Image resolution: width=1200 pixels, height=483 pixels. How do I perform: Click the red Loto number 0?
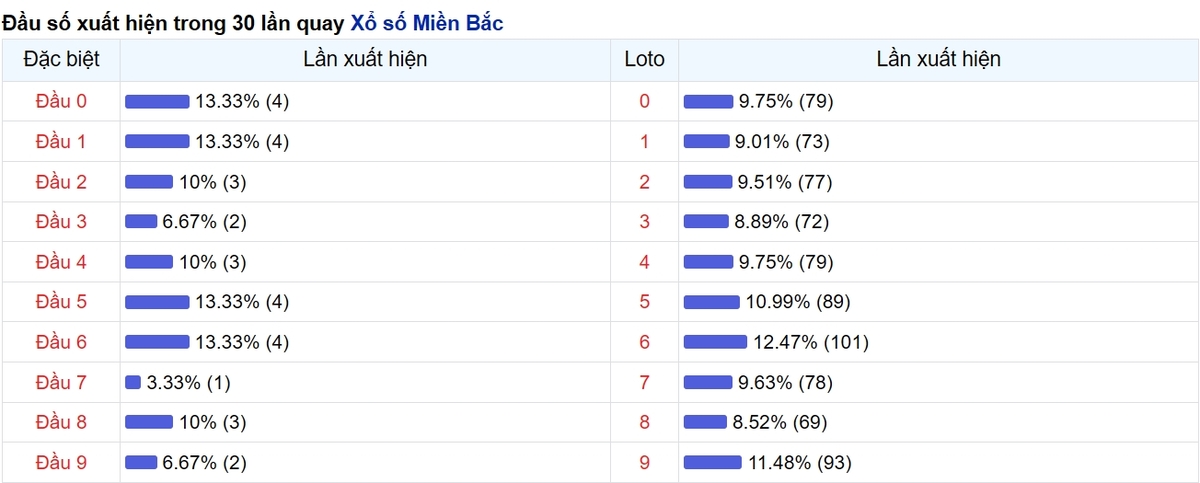(644, 101)
